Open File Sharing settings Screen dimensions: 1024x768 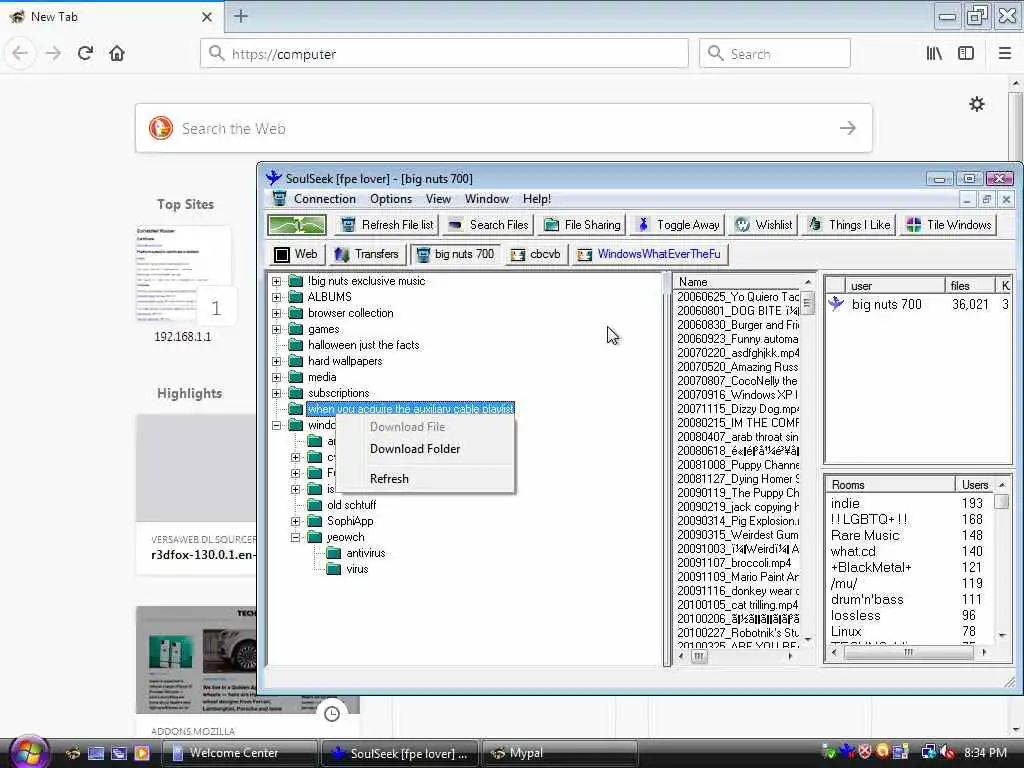pyautogui.click(x=583, y=225)
